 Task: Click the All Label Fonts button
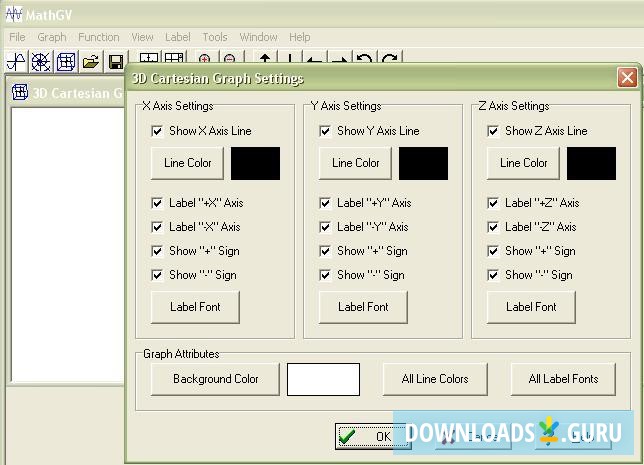click(x=563, y=379)
